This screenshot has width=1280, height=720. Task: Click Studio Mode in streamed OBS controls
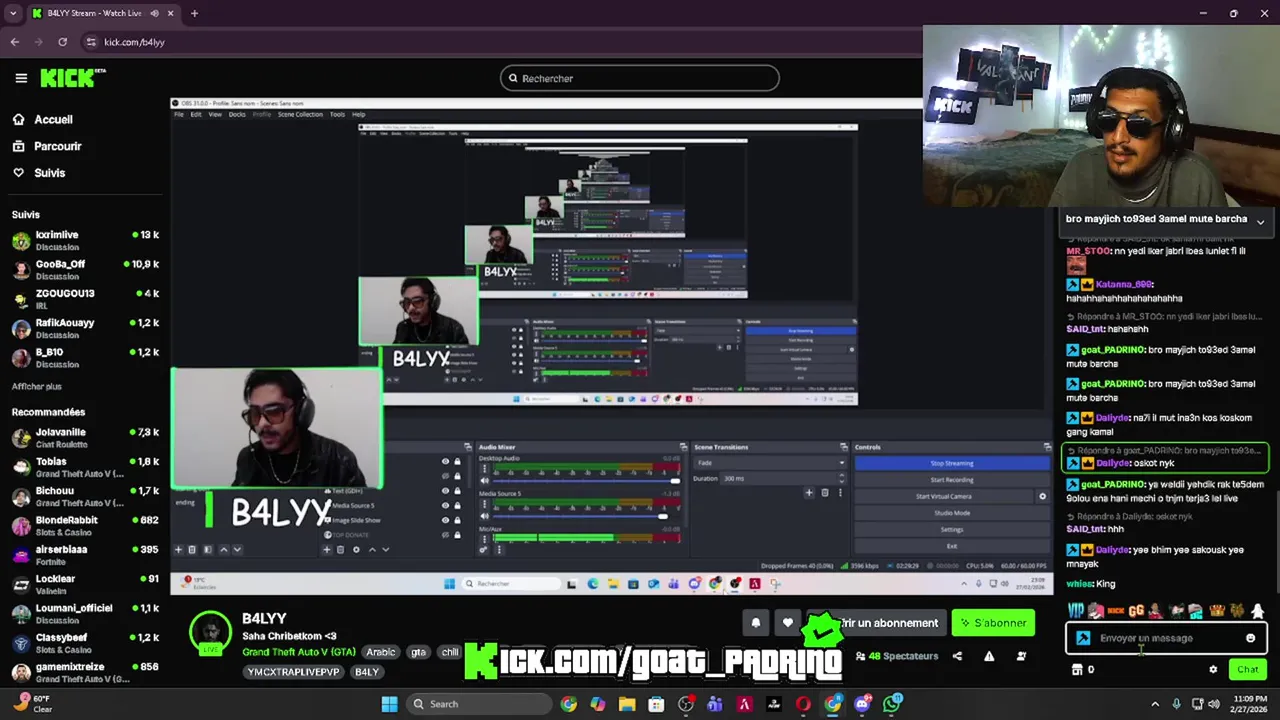coord(952,513)
